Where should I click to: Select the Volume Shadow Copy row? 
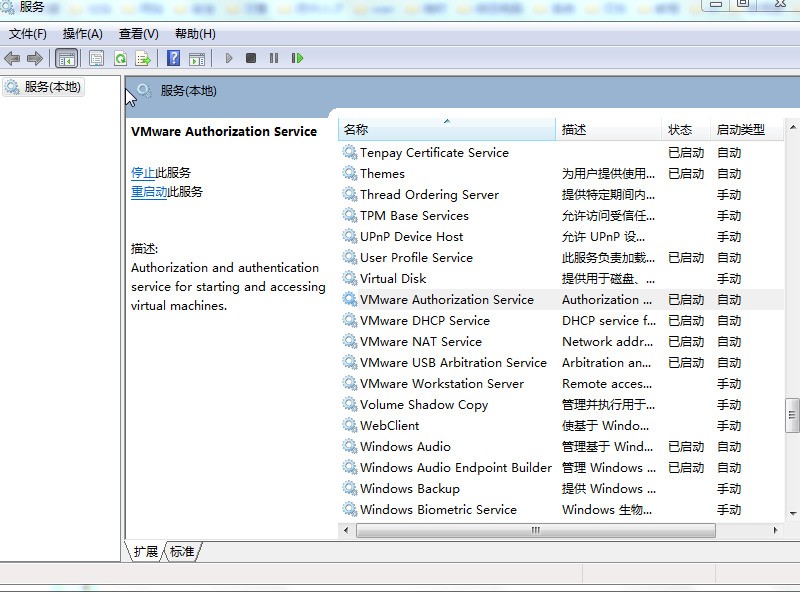(561, 405)
